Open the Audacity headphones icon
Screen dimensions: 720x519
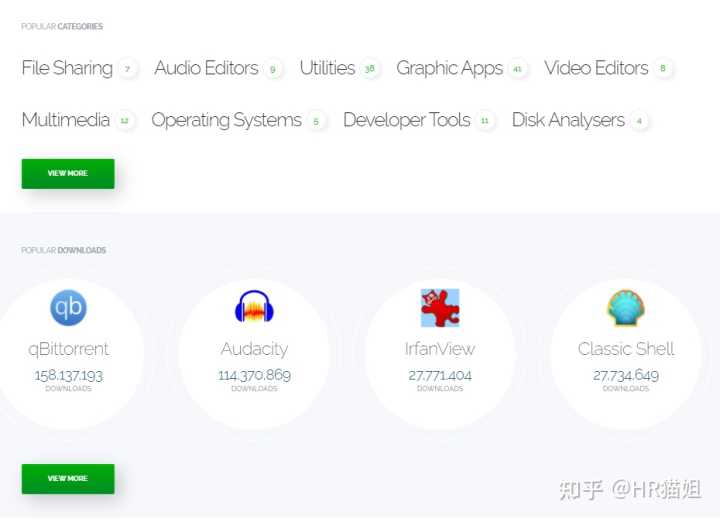tap(254, 306)
